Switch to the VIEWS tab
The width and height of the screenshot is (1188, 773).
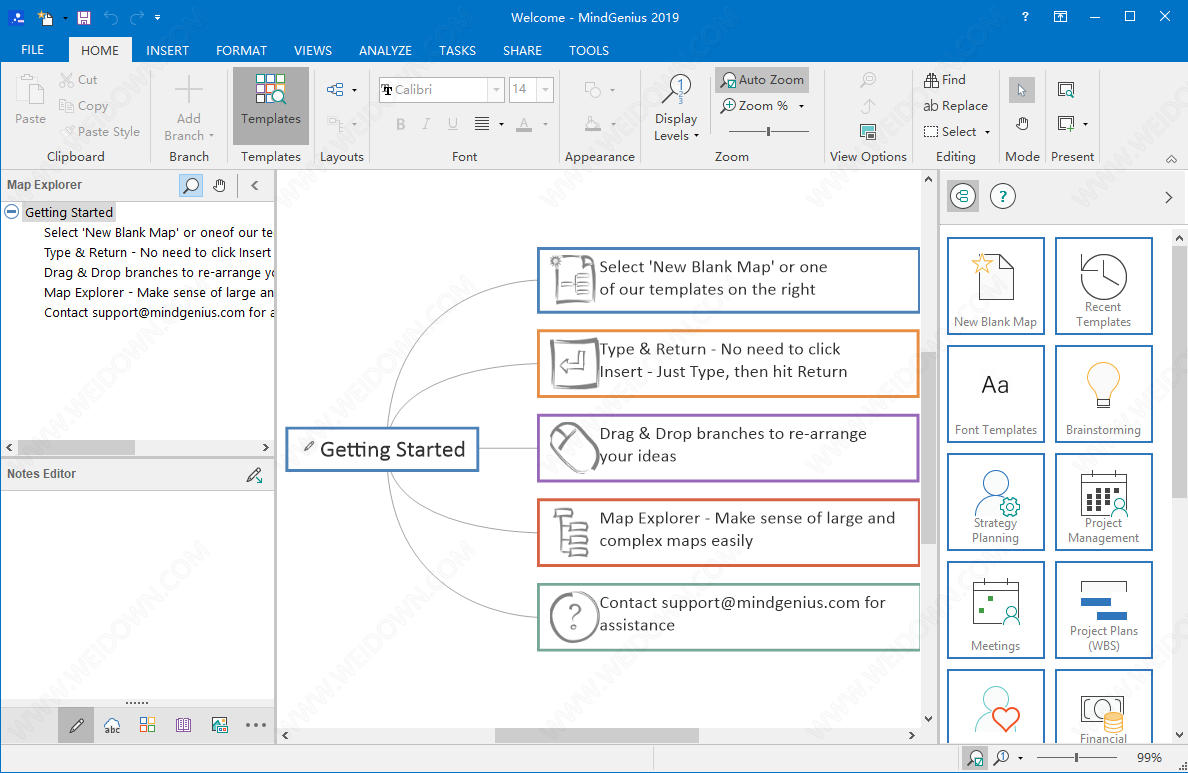pyautogui.click(x=313, y=50)
